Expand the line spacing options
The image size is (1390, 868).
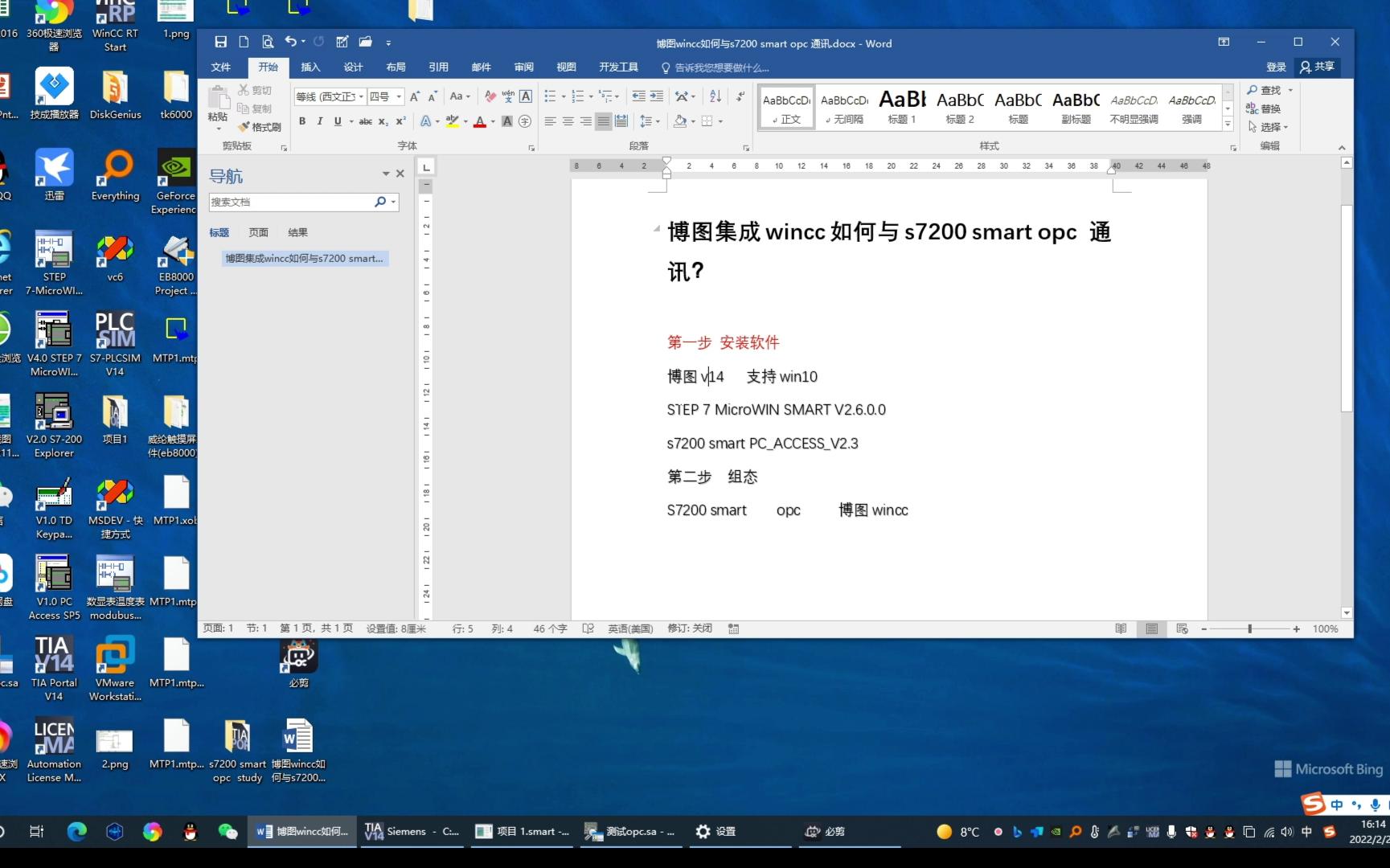click(x=657, y=121)
